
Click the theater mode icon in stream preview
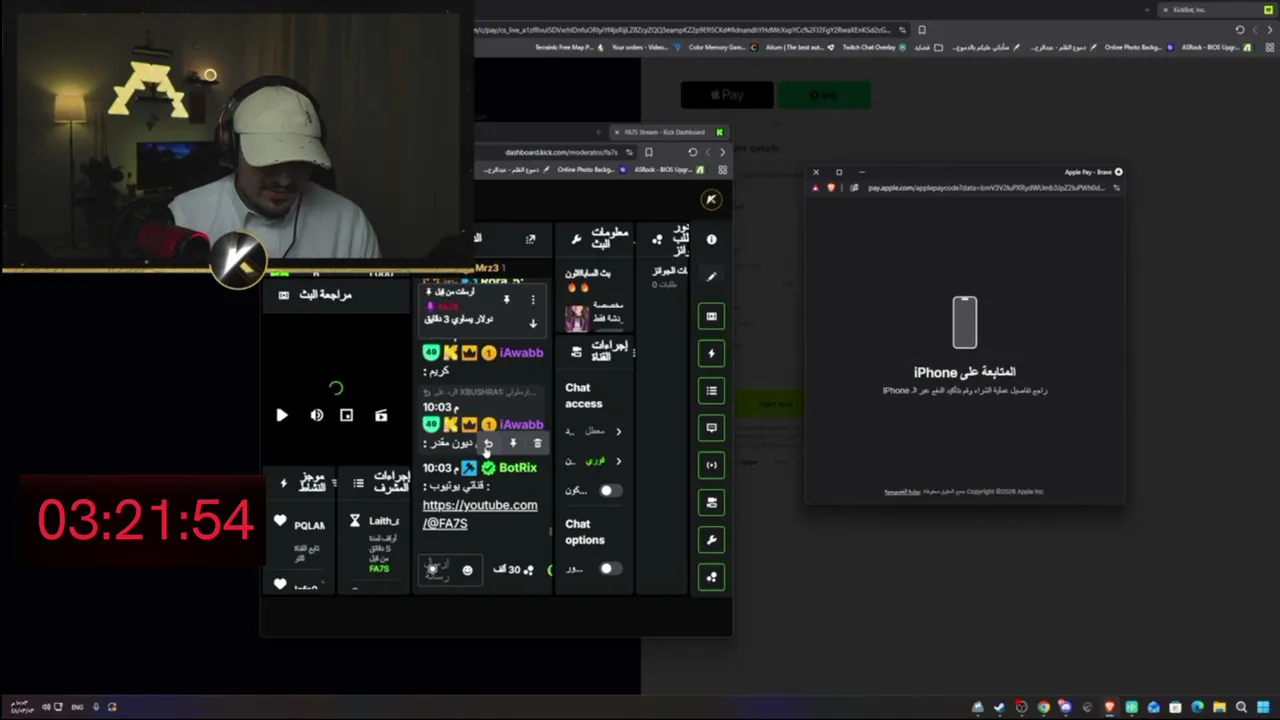coord(346,415)
